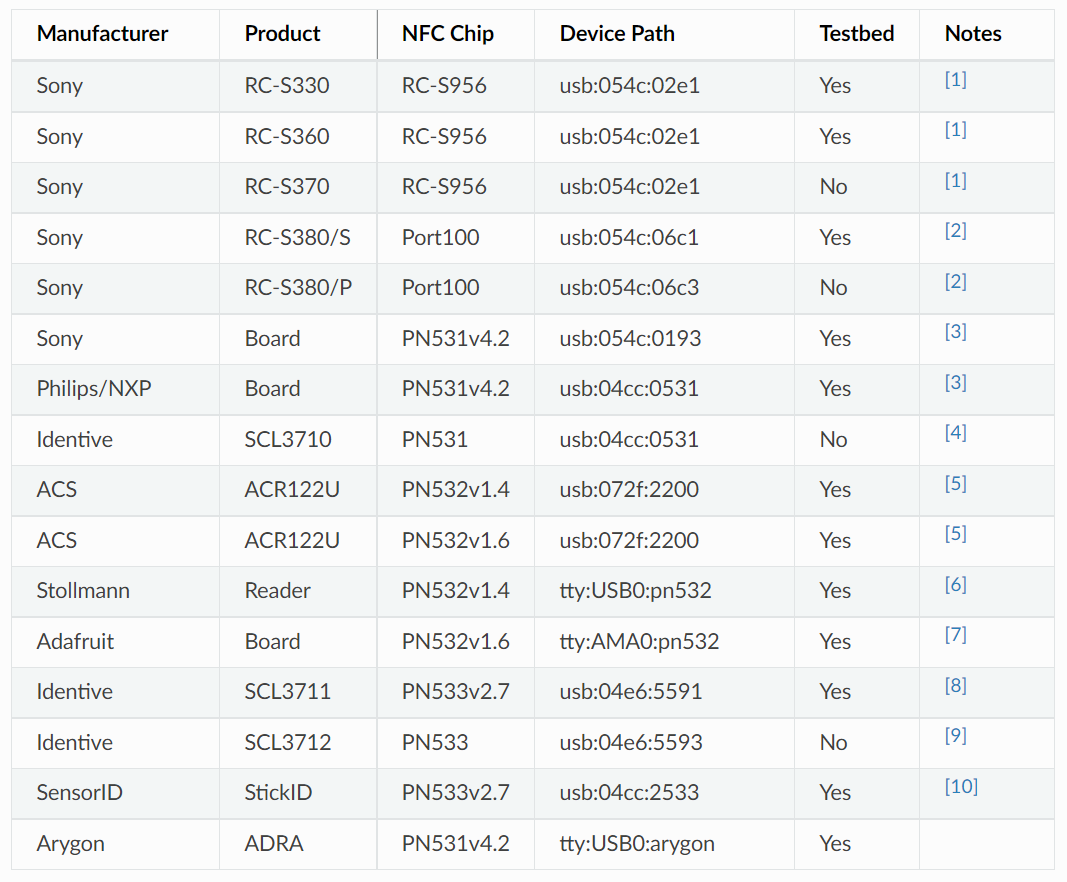Viewport: 1067px width, 882px height.
Task: Follow footnote [2] in the RC-S380/P row
Action: [x=955, y=282]
